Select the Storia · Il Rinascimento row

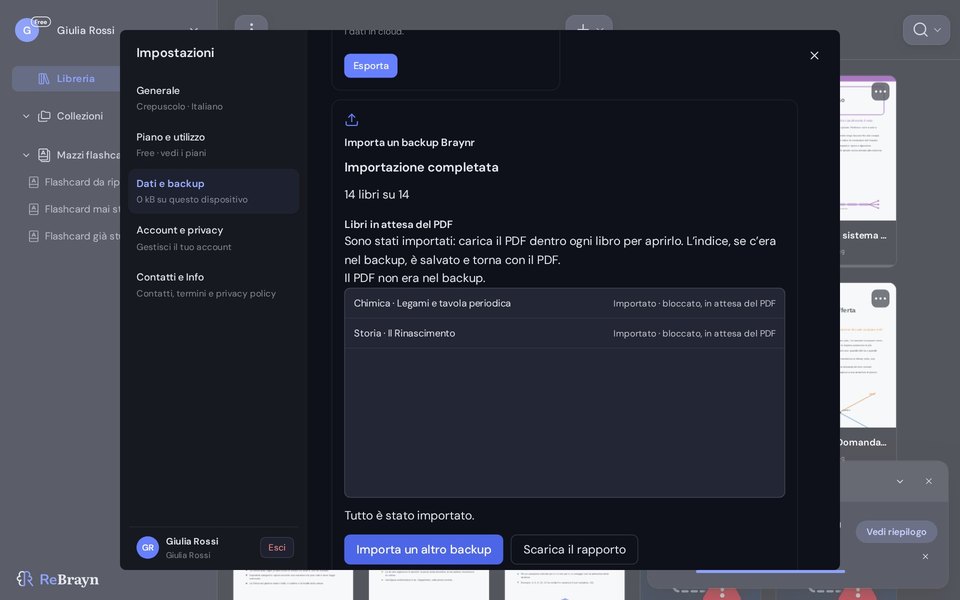564,333
